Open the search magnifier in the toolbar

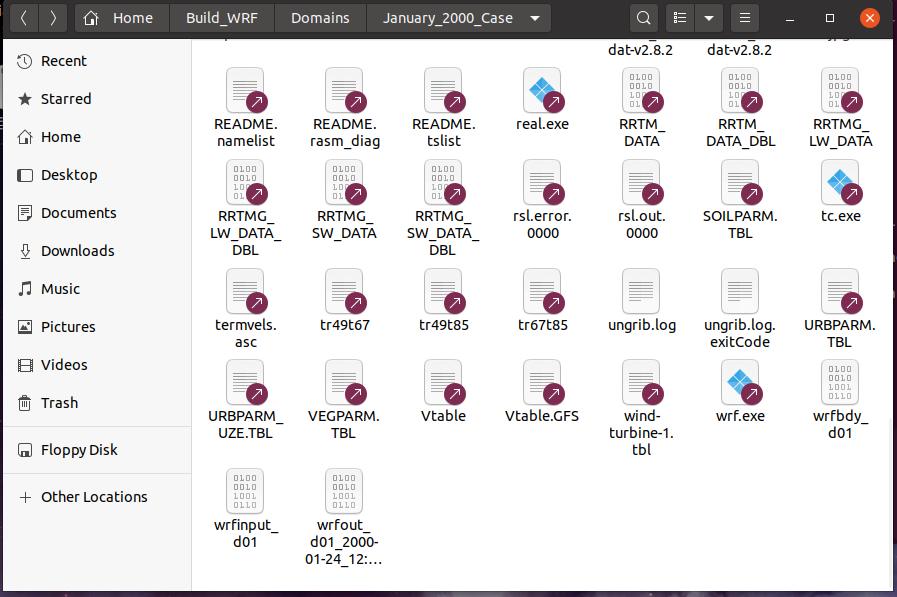coord(644,18)
